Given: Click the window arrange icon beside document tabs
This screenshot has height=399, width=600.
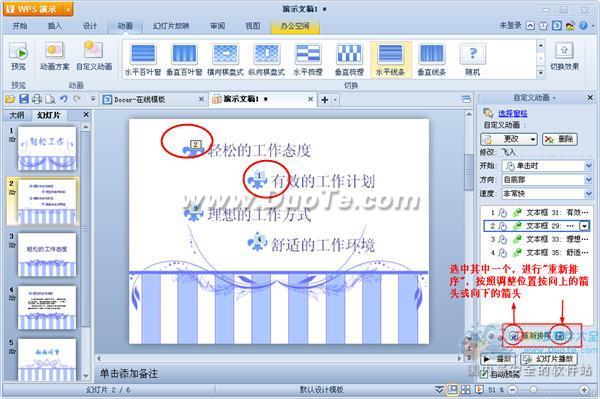Looking at the screenshot, I should point(466,99).
